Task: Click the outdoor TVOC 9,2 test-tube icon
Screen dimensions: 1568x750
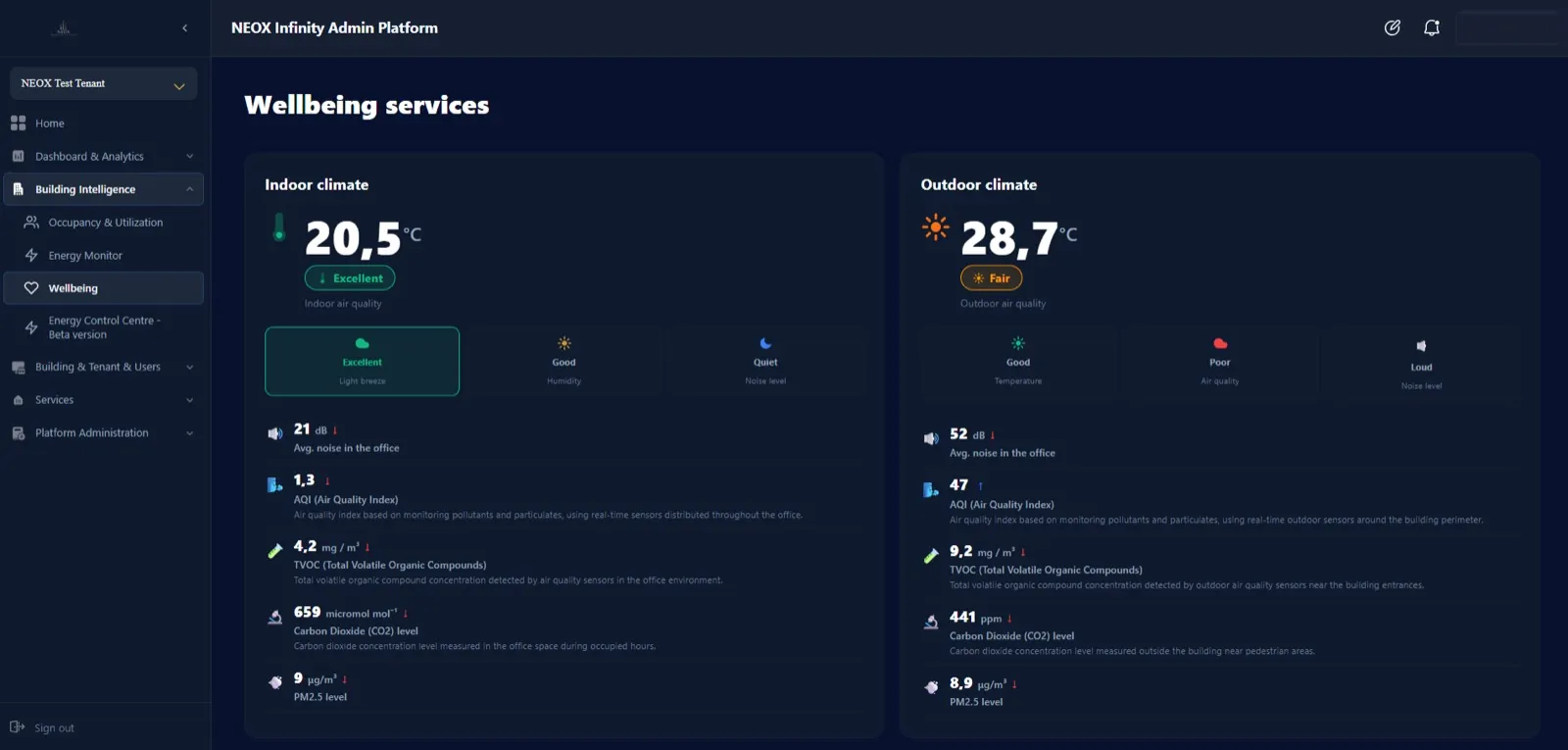Action: pyautogui.click(x=931, y=556)
